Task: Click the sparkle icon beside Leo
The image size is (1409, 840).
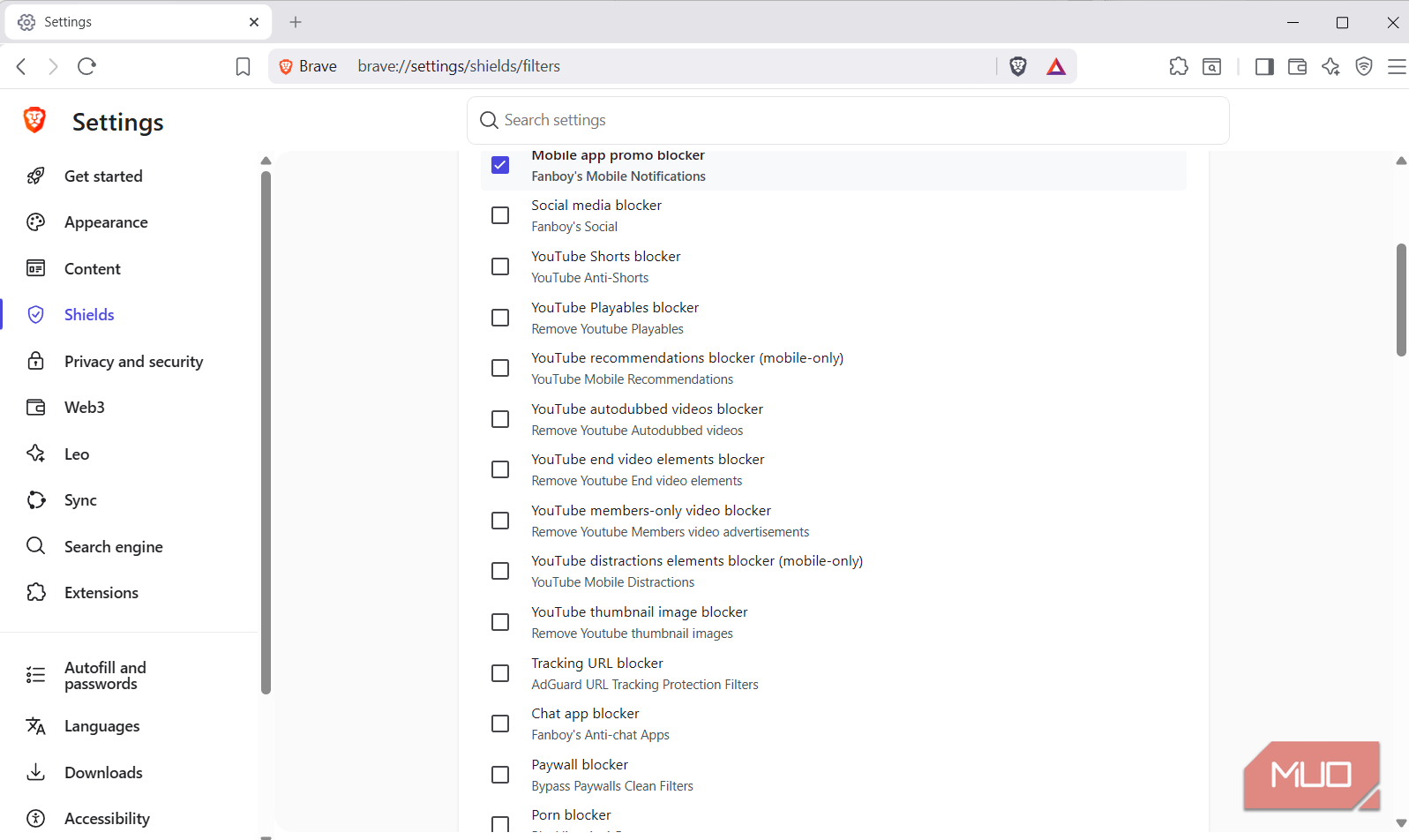Action: coord(36,454)
